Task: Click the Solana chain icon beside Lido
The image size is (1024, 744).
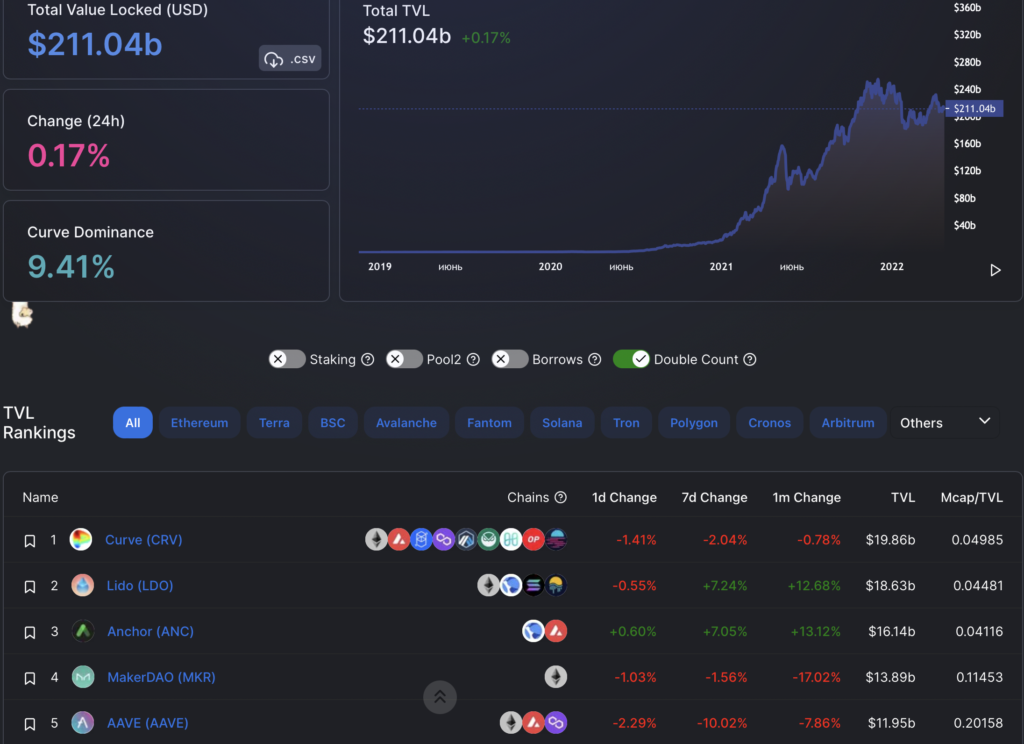Action: click(534, 584)
